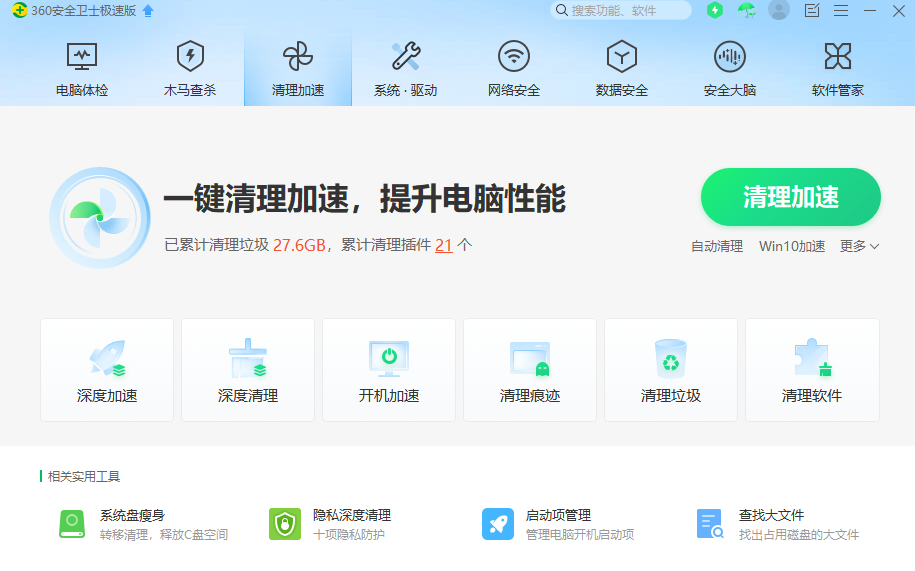Click the Win10加速 link
The image size is (915, 571).
click(792, 246)
